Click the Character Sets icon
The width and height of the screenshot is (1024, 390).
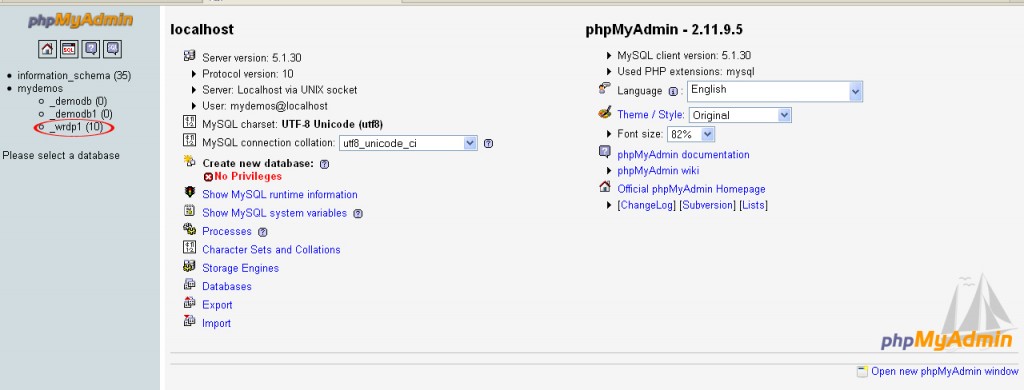tap(189, 248)
